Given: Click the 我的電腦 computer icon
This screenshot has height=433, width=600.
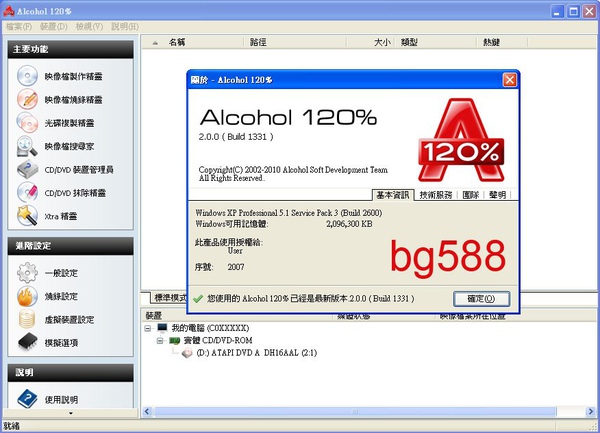Looking at the screenshot, I should tap(162, 328).
